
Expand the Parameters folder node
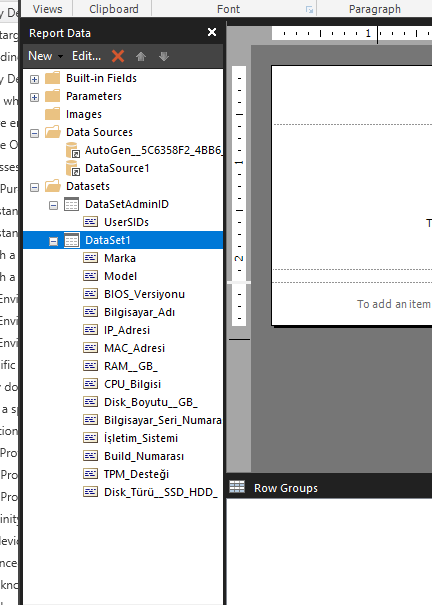tap(34, 97)
